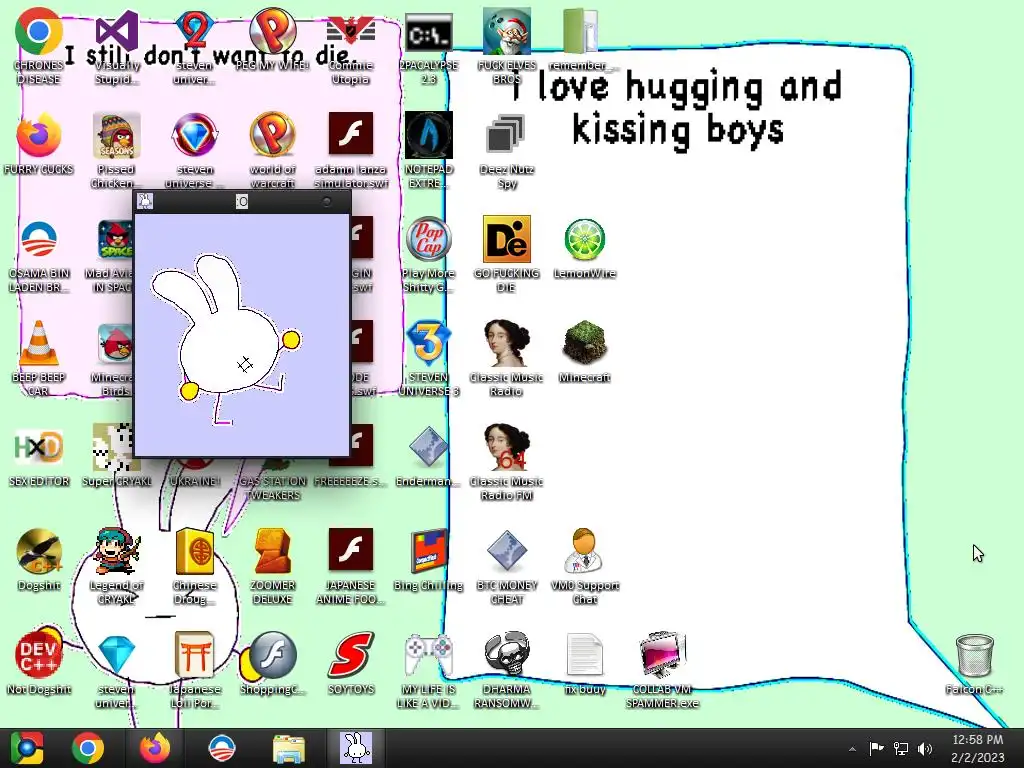1024x768 pixels.
Task: Open the 12:58 PM clock and date
Action: (978, 748)
